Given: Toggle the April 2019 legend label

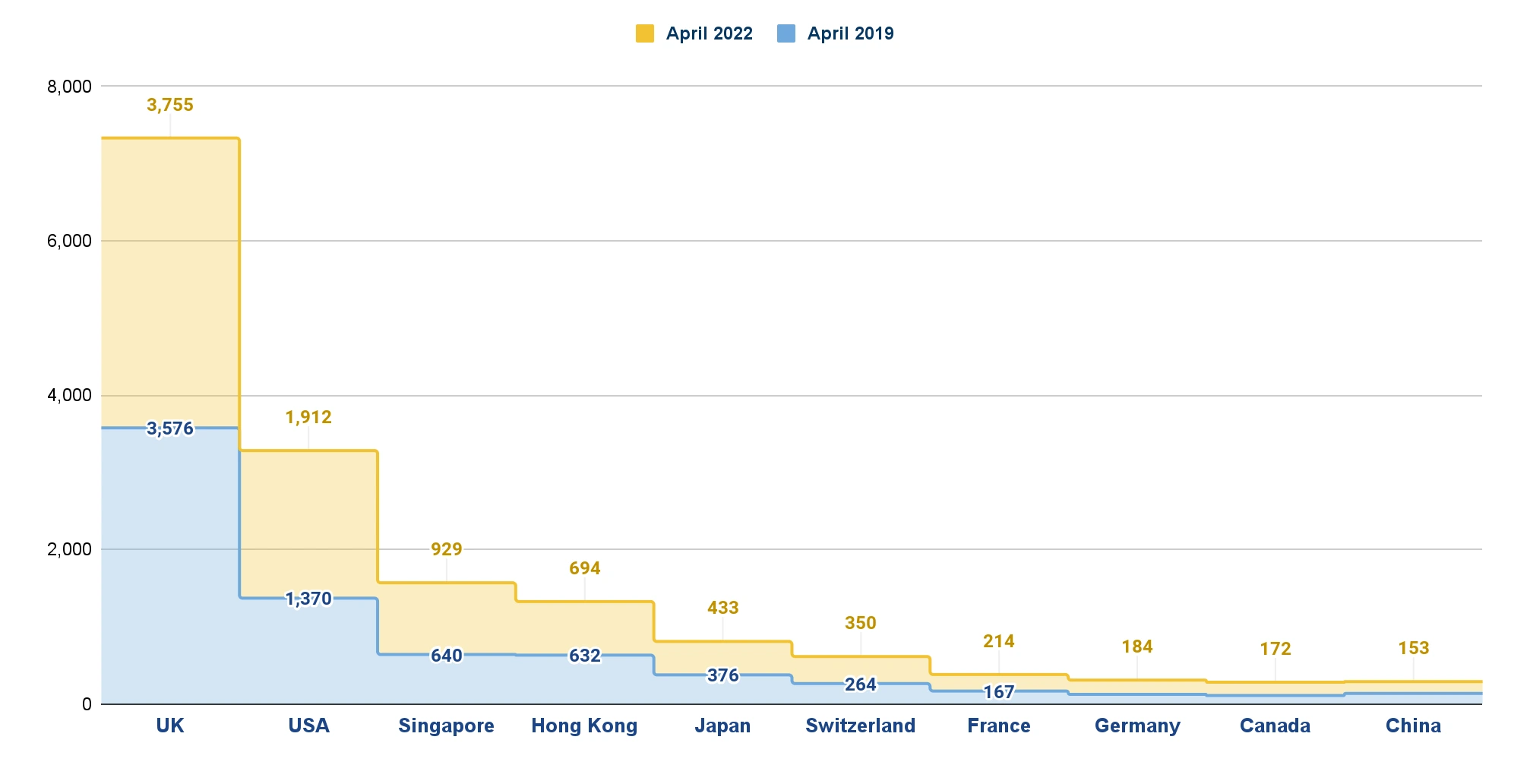Looking at the screenshot, I should [x=850, y=33].
